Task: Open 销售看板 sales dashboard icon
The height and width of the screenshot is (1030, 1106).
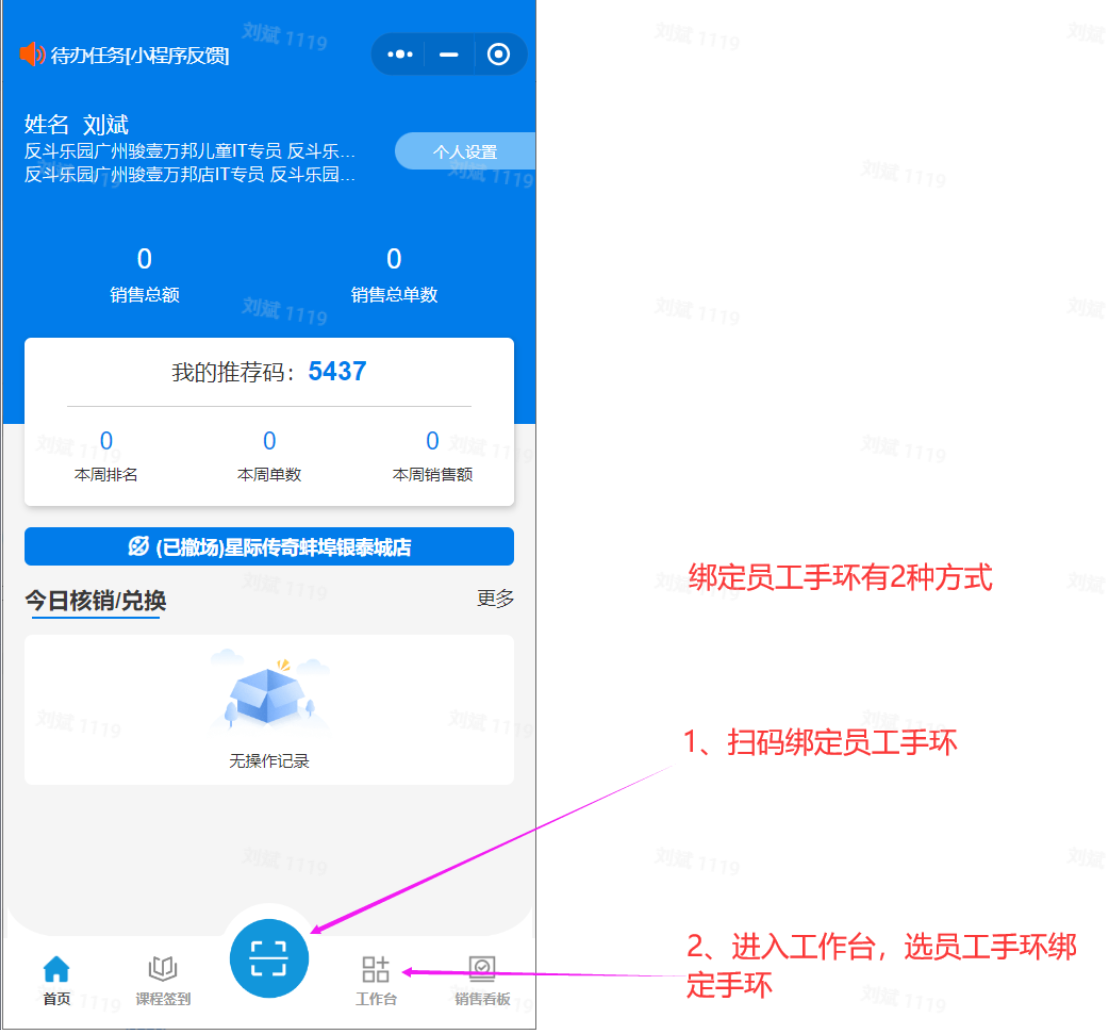Action: 482,969
